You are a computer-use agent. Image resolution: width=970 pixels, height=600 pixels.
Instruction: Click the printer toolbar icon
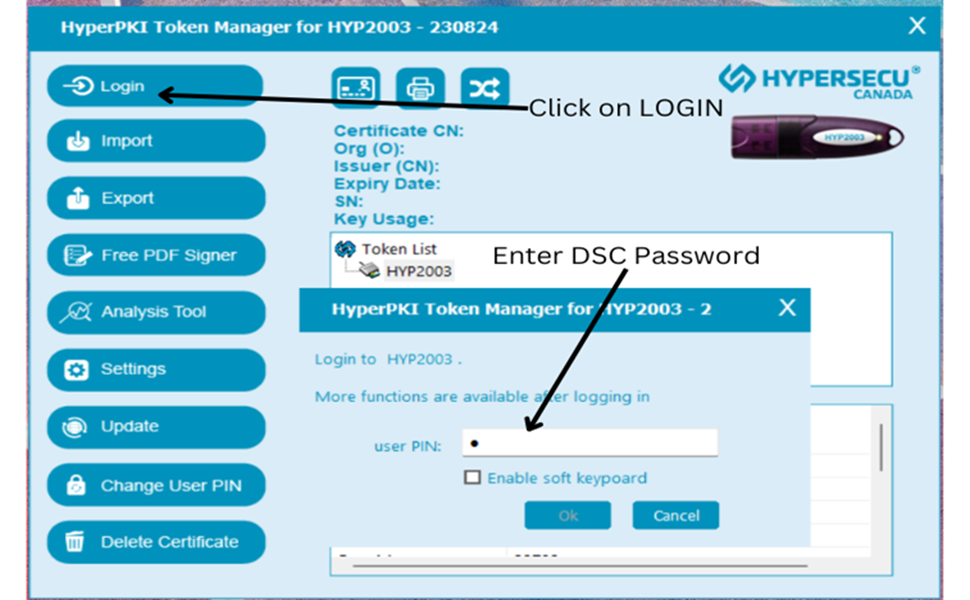pyautogui.click(x=420, y=88)
